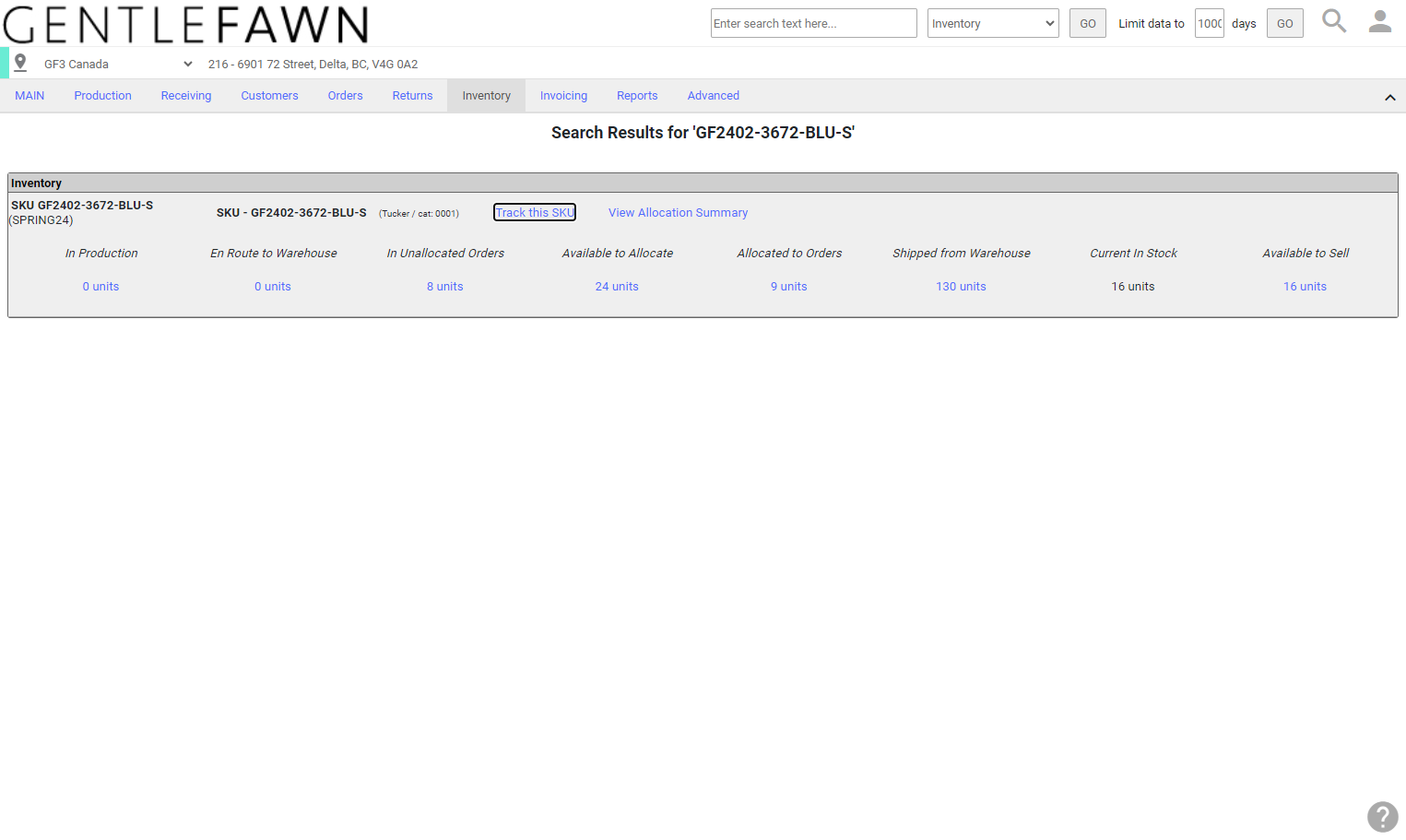This screenshot has width=1406, height=840.
Task: Click the GO button beside the search dropdown
Action: [1088, 23]
